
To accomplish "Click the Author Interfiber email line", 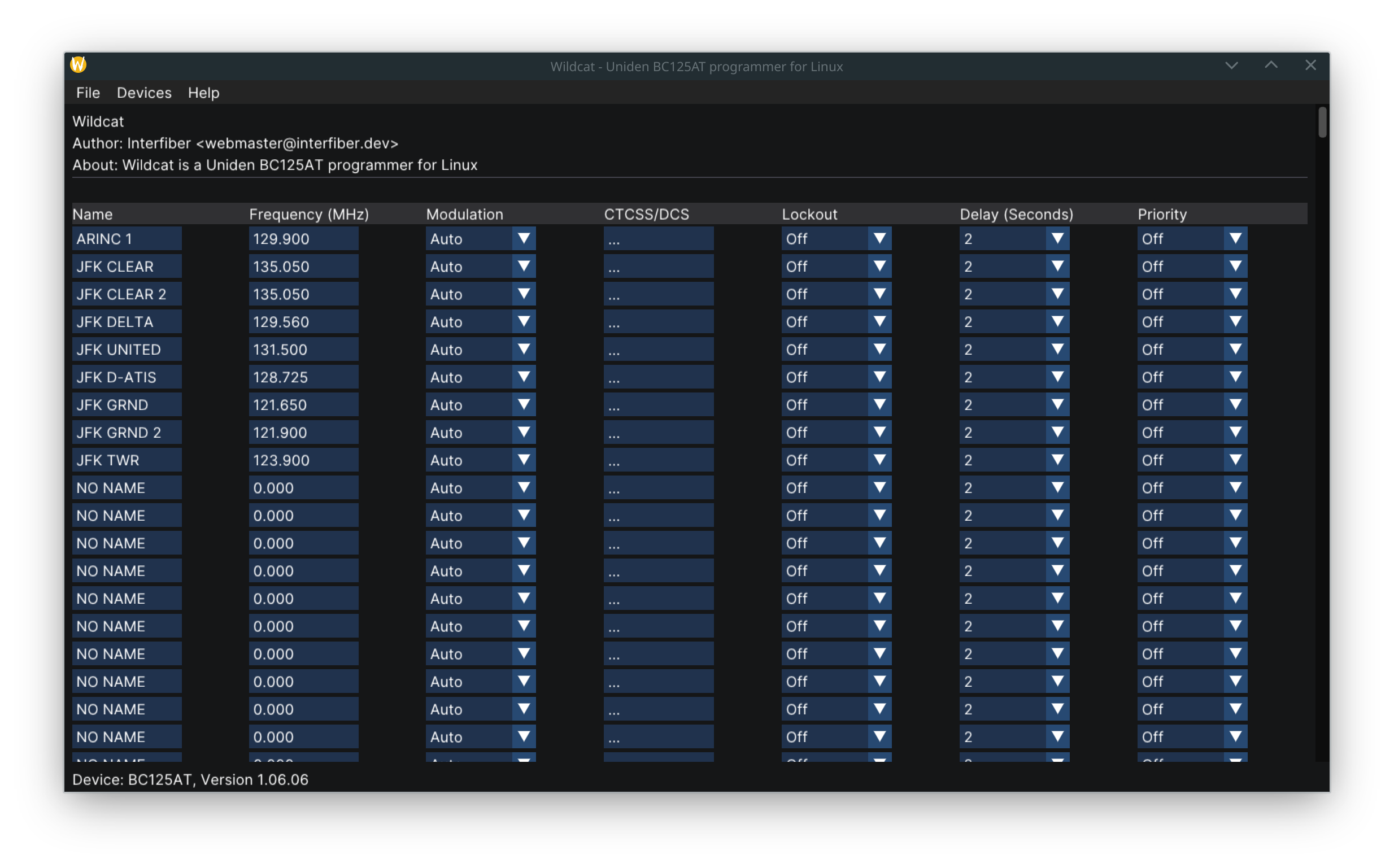I will coord(236,143).
